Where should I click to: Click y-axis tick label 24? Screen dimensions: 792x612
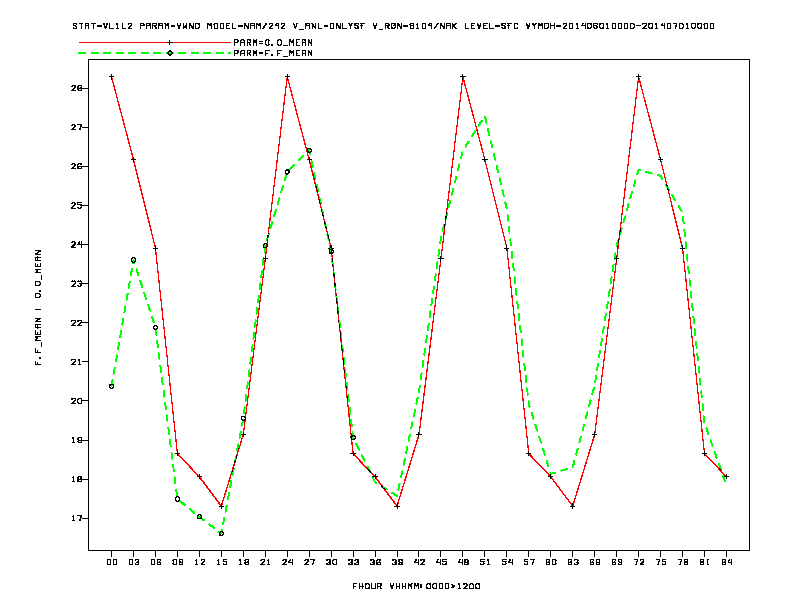pyautogui.click(x=76, y=244)
